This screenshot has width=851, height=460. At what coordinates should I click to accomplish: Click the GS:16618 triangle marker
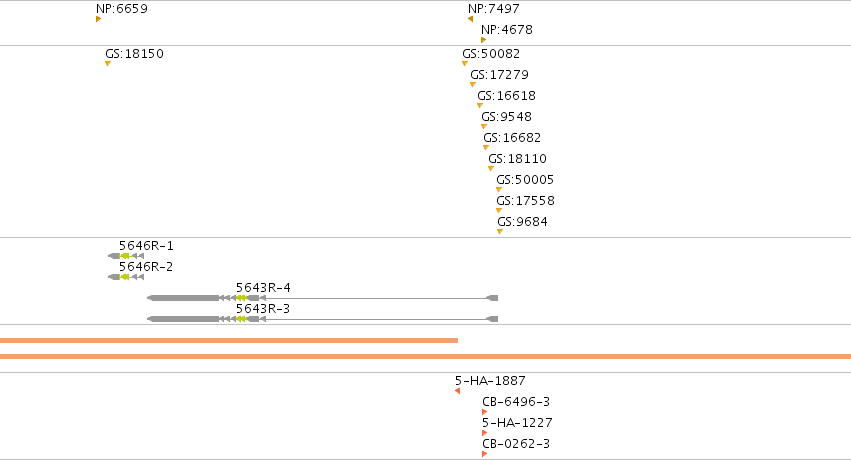coord(480,106)
